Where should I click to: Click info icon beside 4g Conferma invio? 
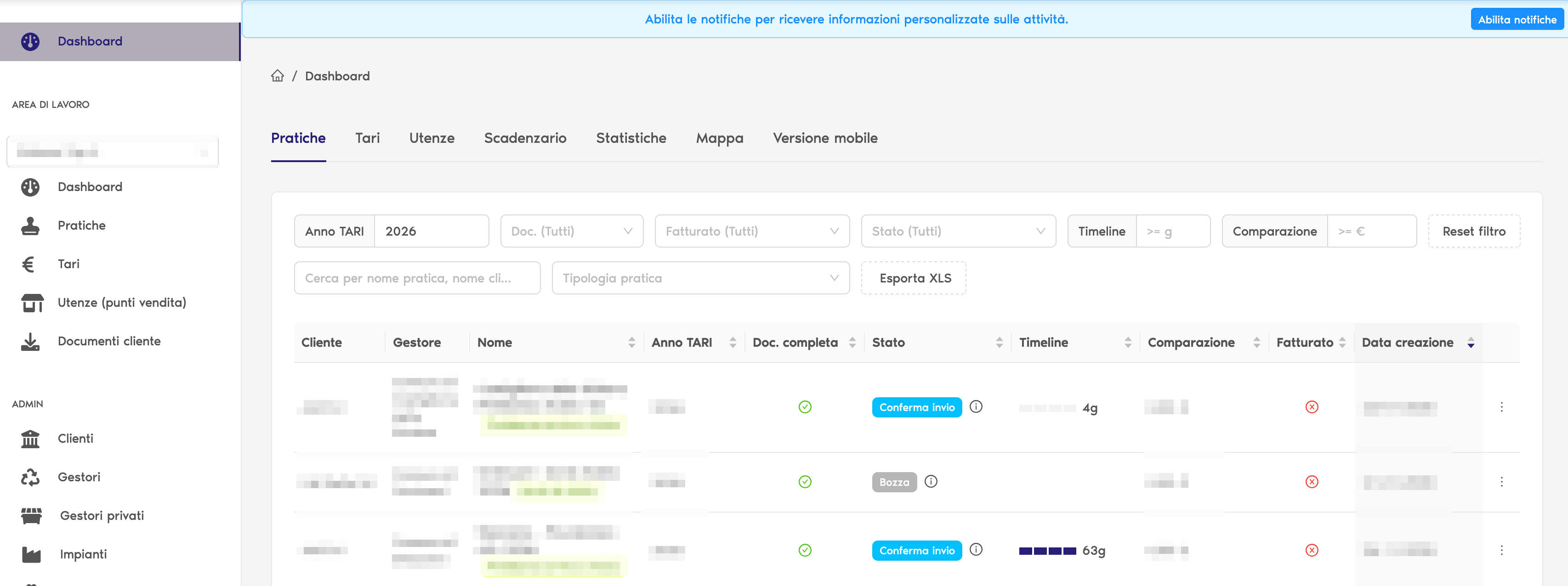976,406
